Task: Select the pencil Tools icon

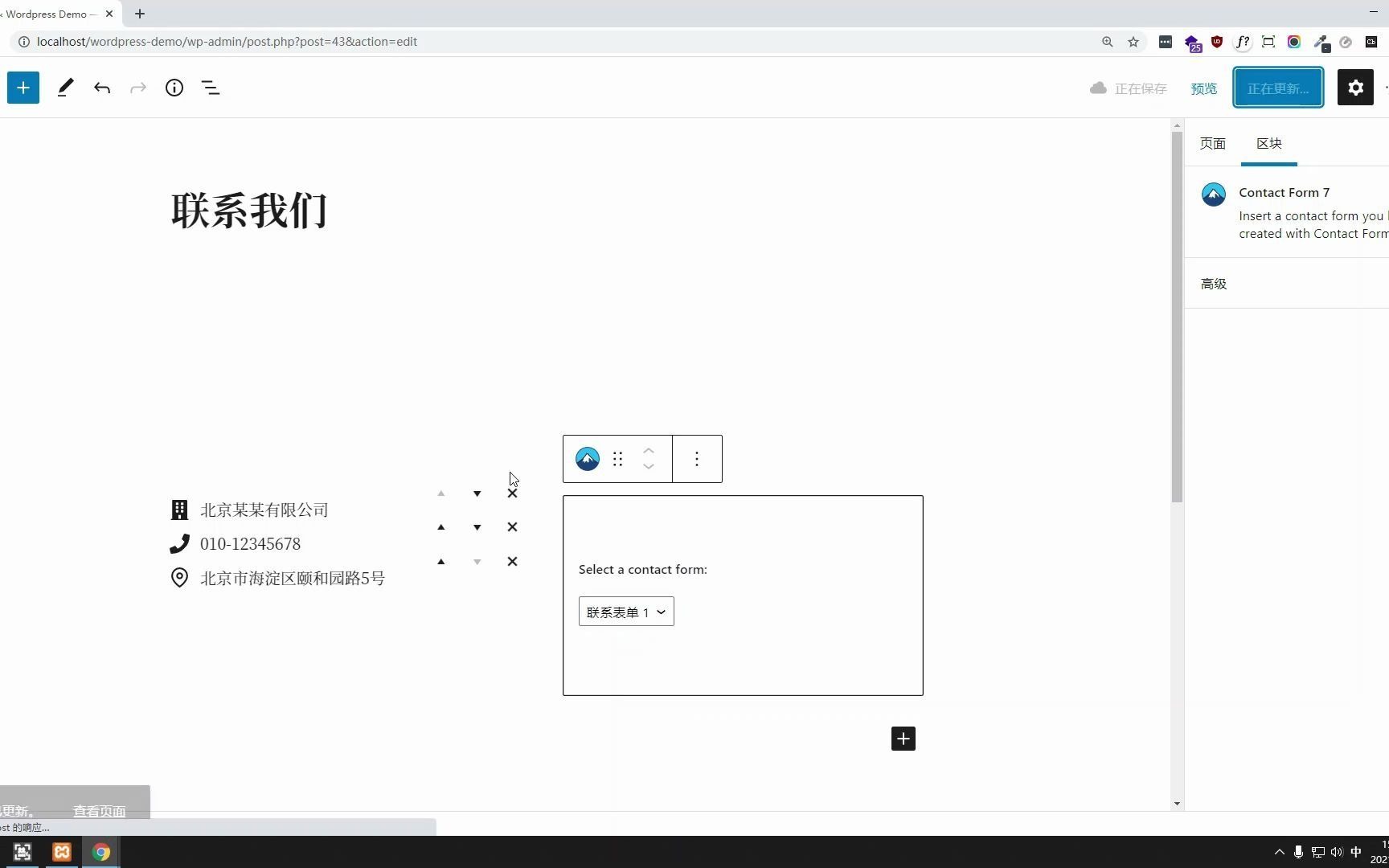Action: click(66, 88)
